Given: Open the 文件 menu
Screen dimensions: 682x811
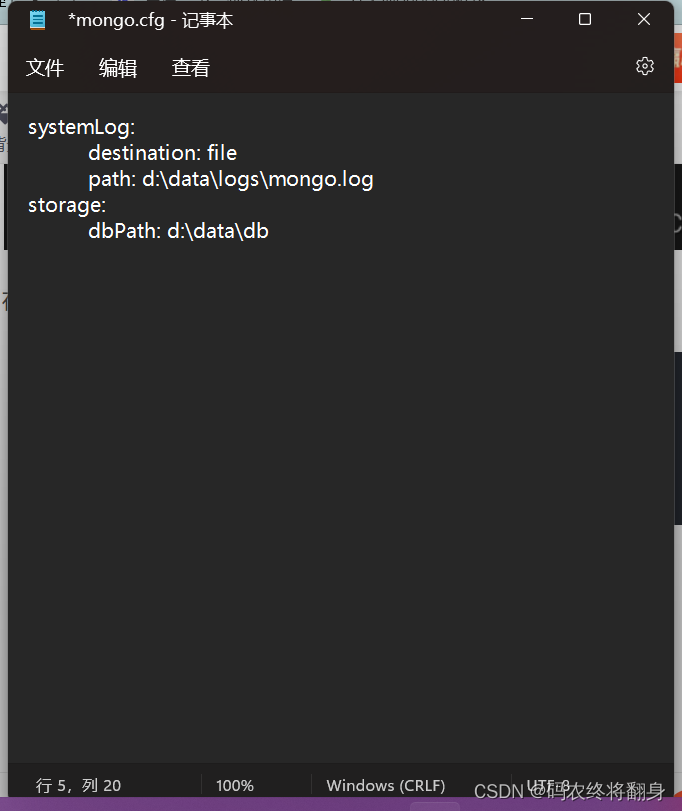Looking at the screenshot, I should (45, 68).
